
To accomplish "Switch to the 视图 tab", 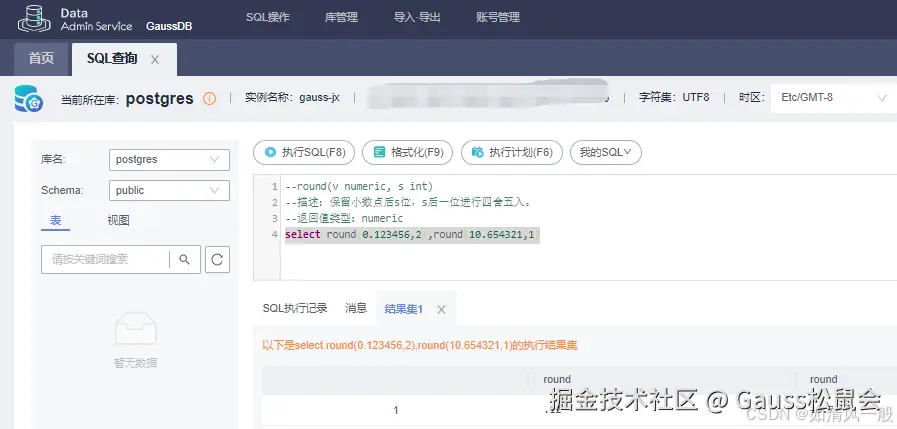I will point(118,221).
